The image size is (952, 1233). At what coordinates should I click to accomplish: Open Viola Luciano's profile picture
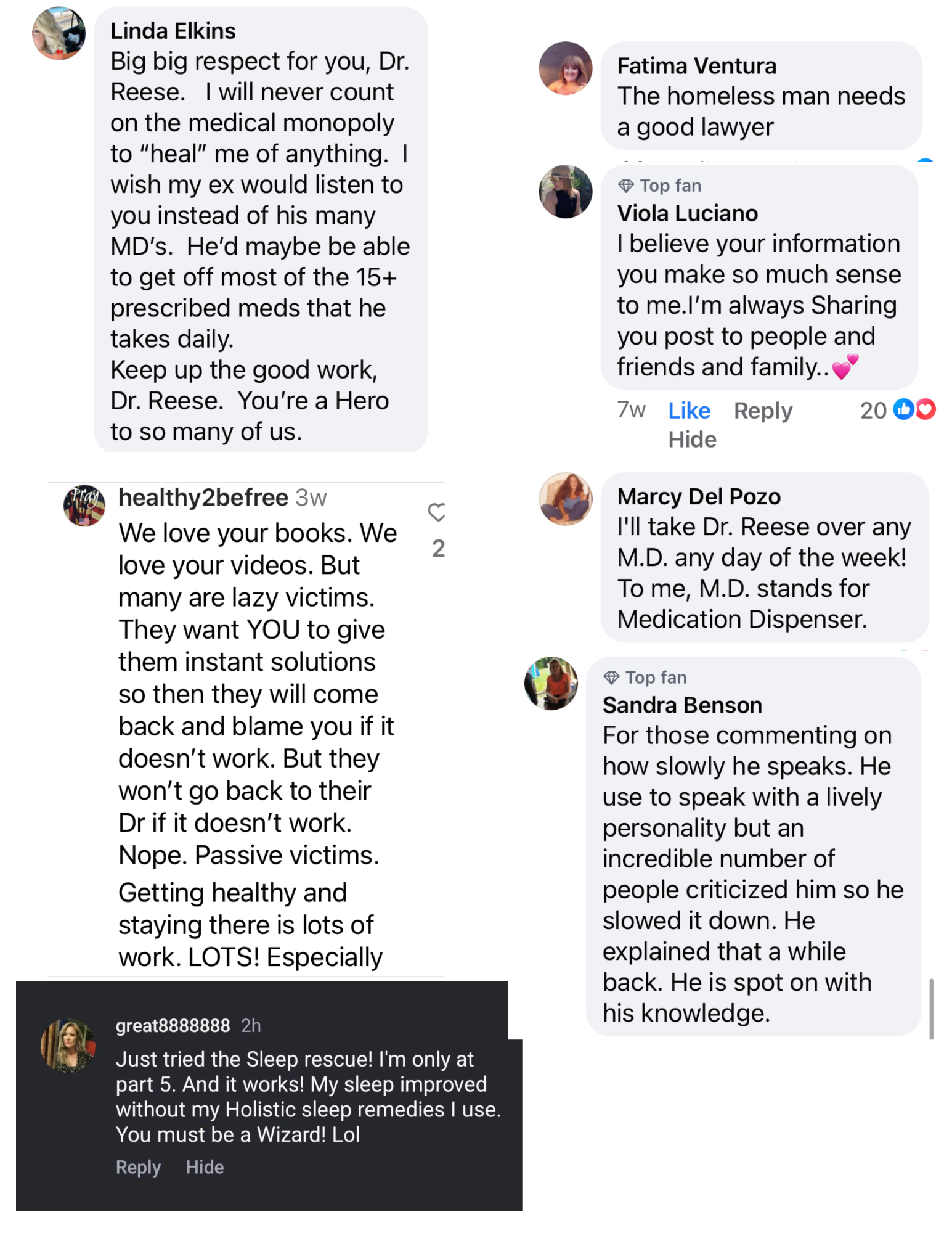[565, 192]
